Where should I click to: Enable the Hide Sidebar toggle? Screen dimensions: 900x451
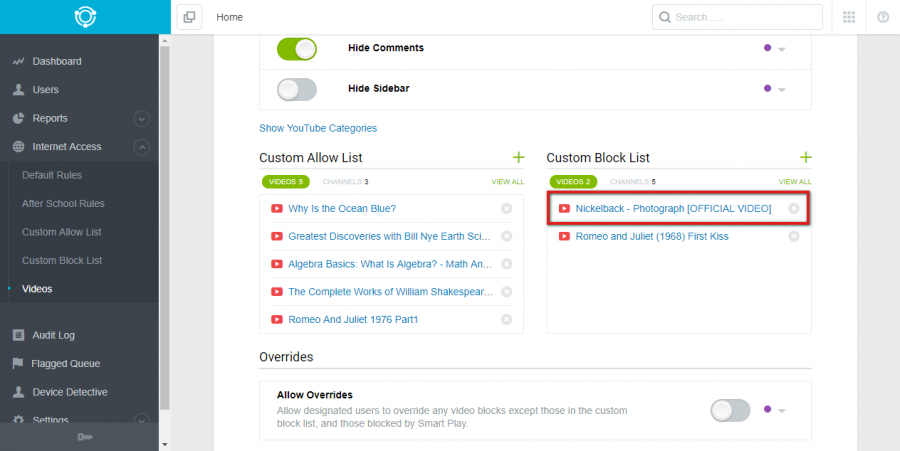pos(297,90)
